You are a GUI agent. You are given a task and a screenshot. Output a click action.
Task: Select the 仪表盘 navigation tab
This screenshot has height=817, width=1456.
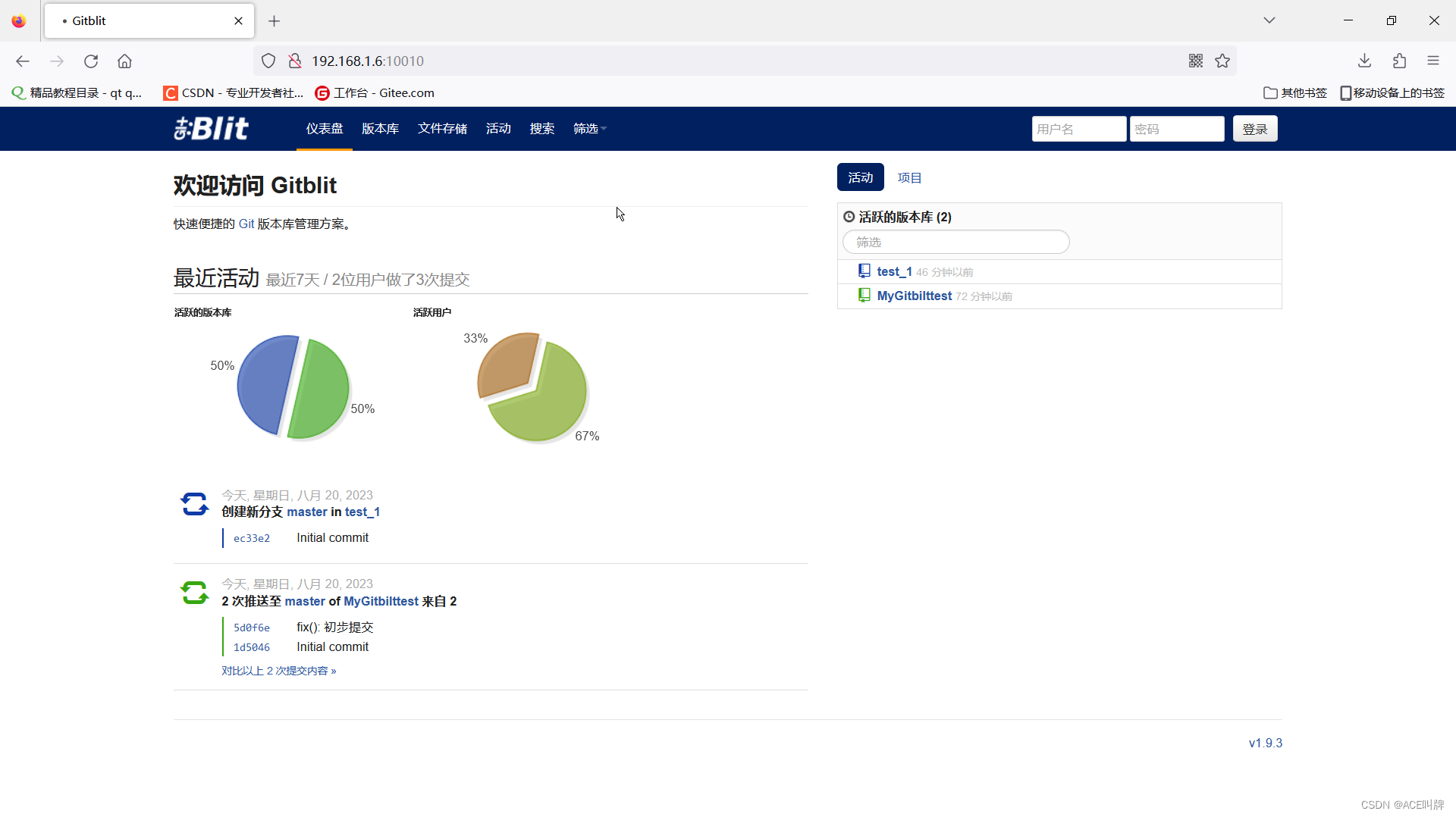(x=325, y=129)
